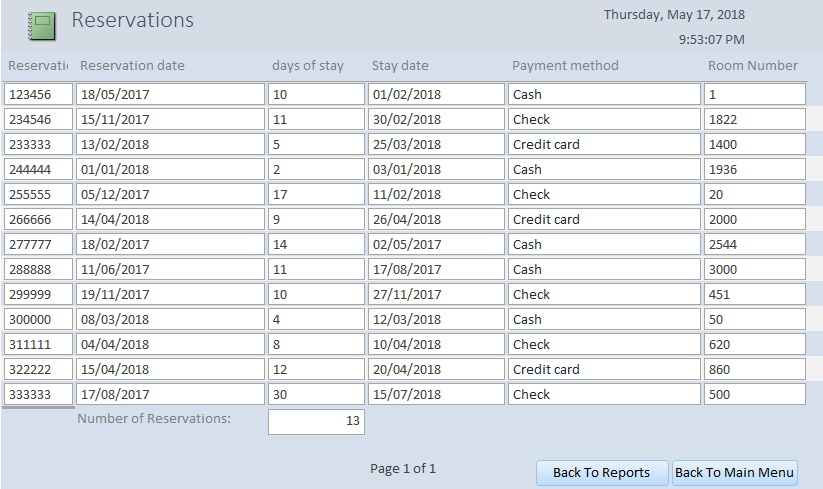Click room number field 1936
Image resolution: width=823 pixels, height=489 pixels.
753,169
